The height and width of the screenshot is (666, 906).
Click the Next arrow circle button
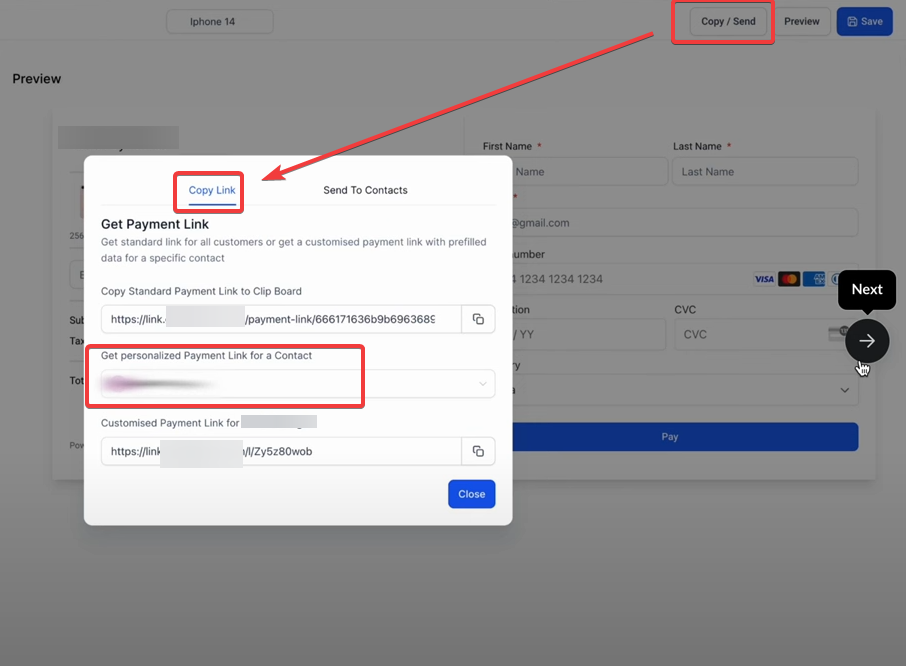point(867,341)
